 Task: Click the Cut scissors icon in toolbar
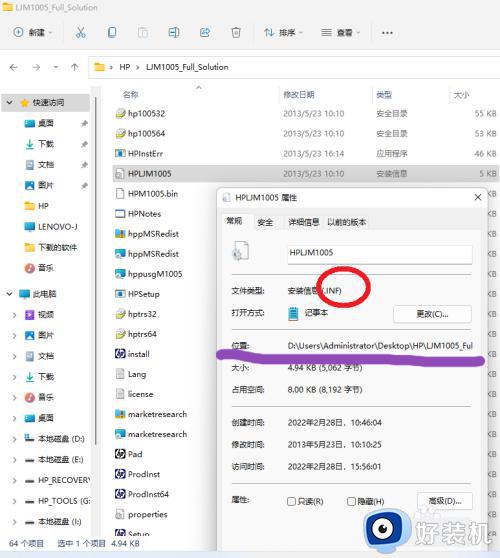pos(81,33)
